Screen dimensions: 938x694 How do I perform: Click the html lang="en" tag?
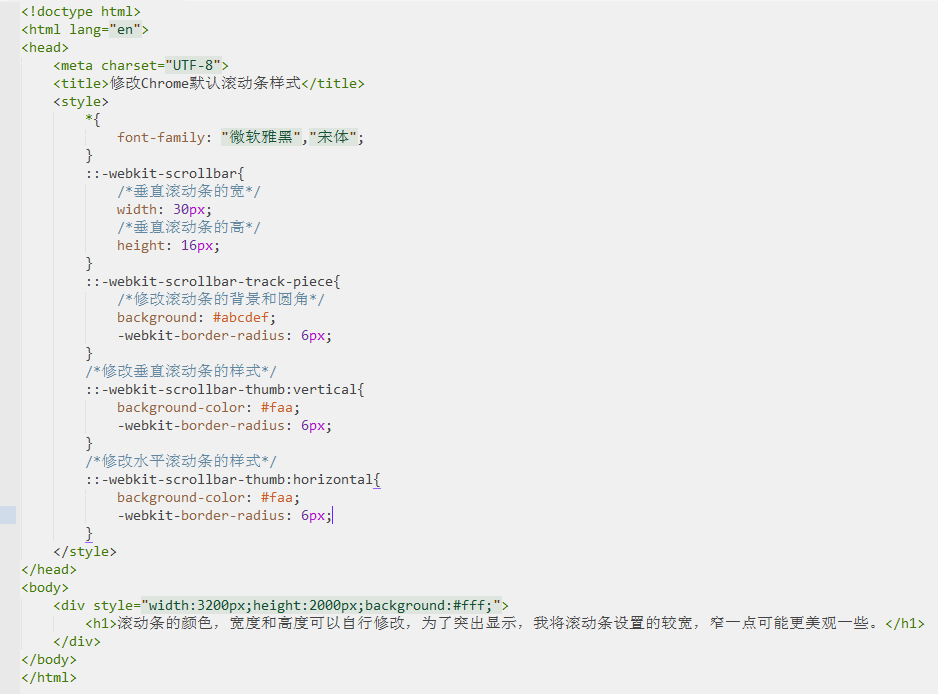coord(84,29)
